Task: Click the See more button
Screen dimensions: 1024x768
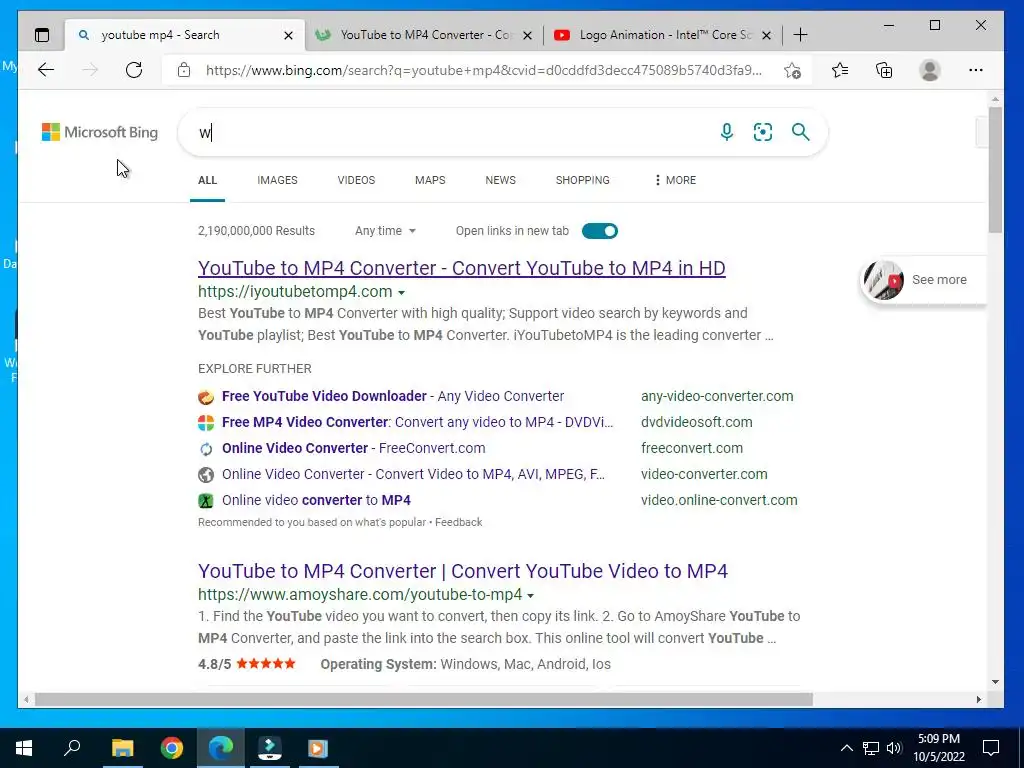Action: pos(923,280)
